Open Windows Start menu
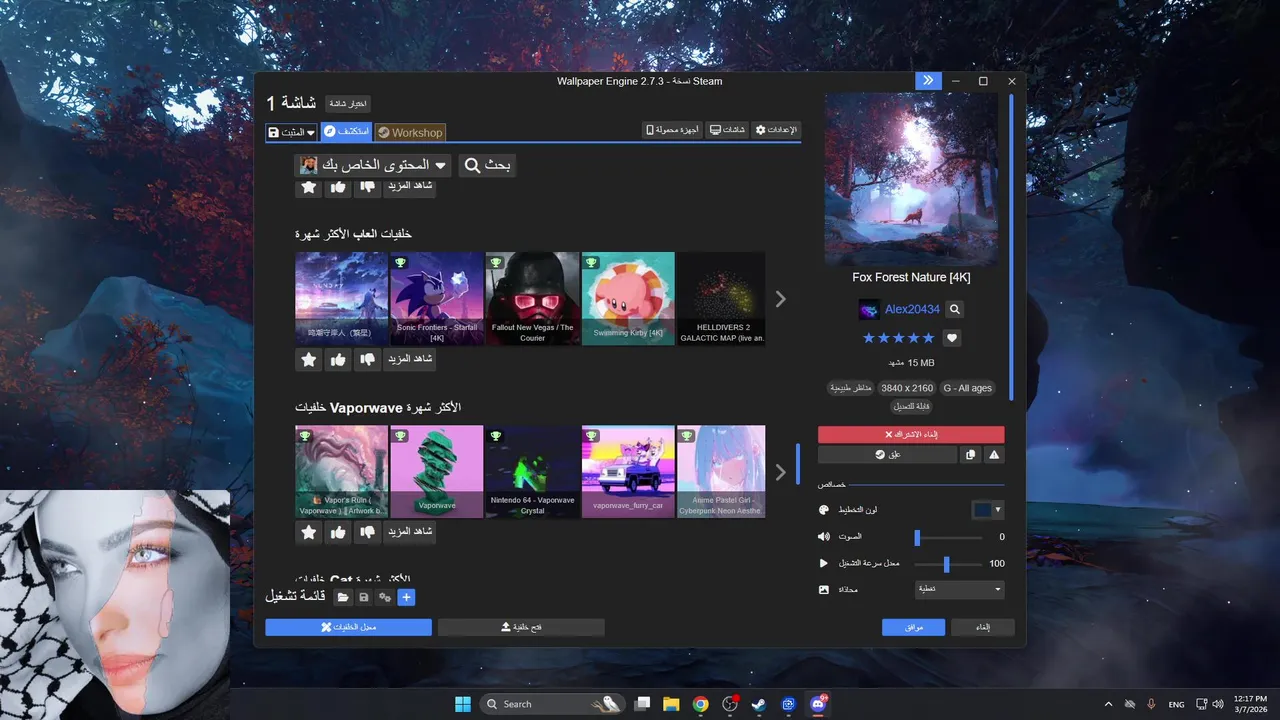This screenshot has width=1280, height=720. [x=463, y=704]
